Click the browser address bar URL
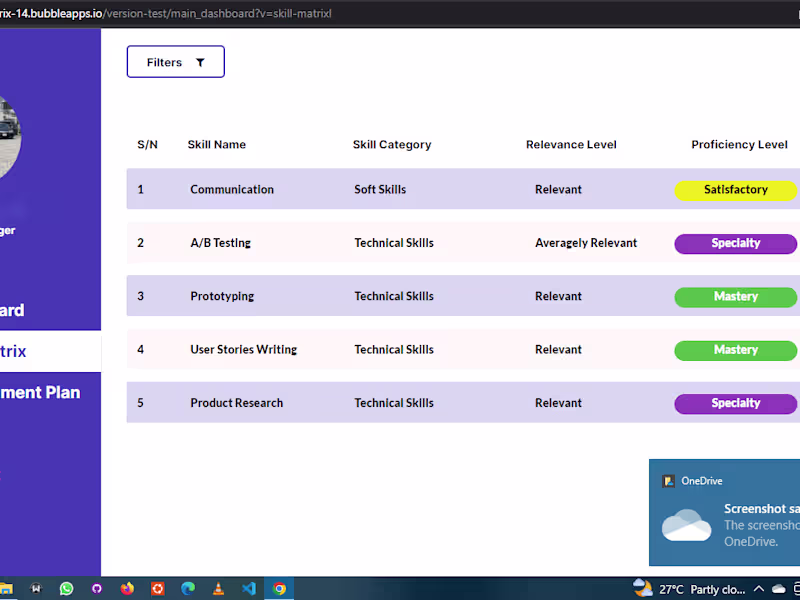This screenshot has width=800, height=600. [166, 13]
